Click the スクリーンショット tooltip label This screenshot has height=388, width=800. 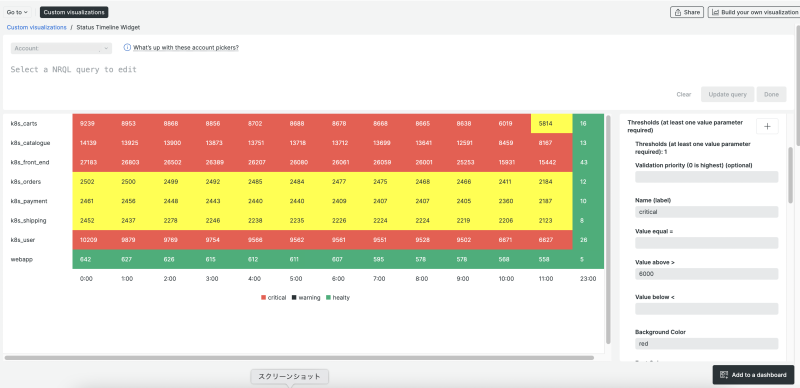tap(289, 377)
